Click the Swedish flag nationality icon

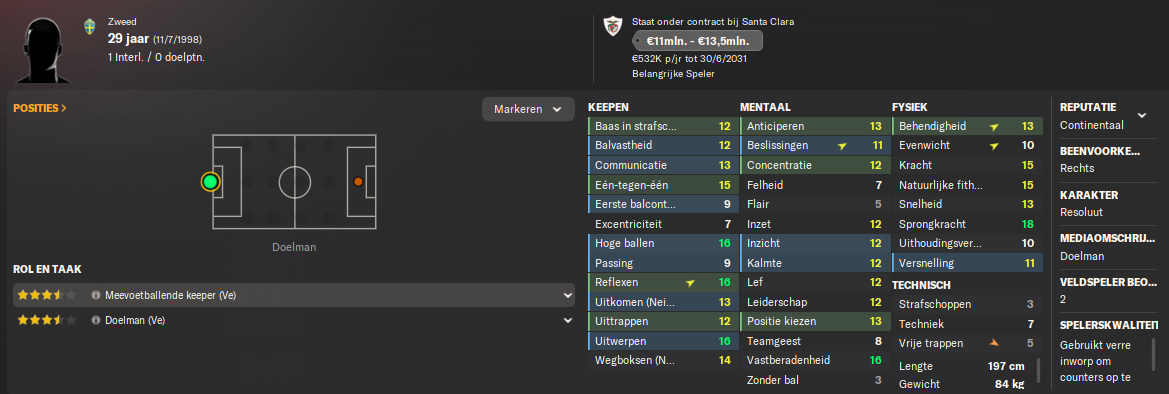click(x=90, y=27)
